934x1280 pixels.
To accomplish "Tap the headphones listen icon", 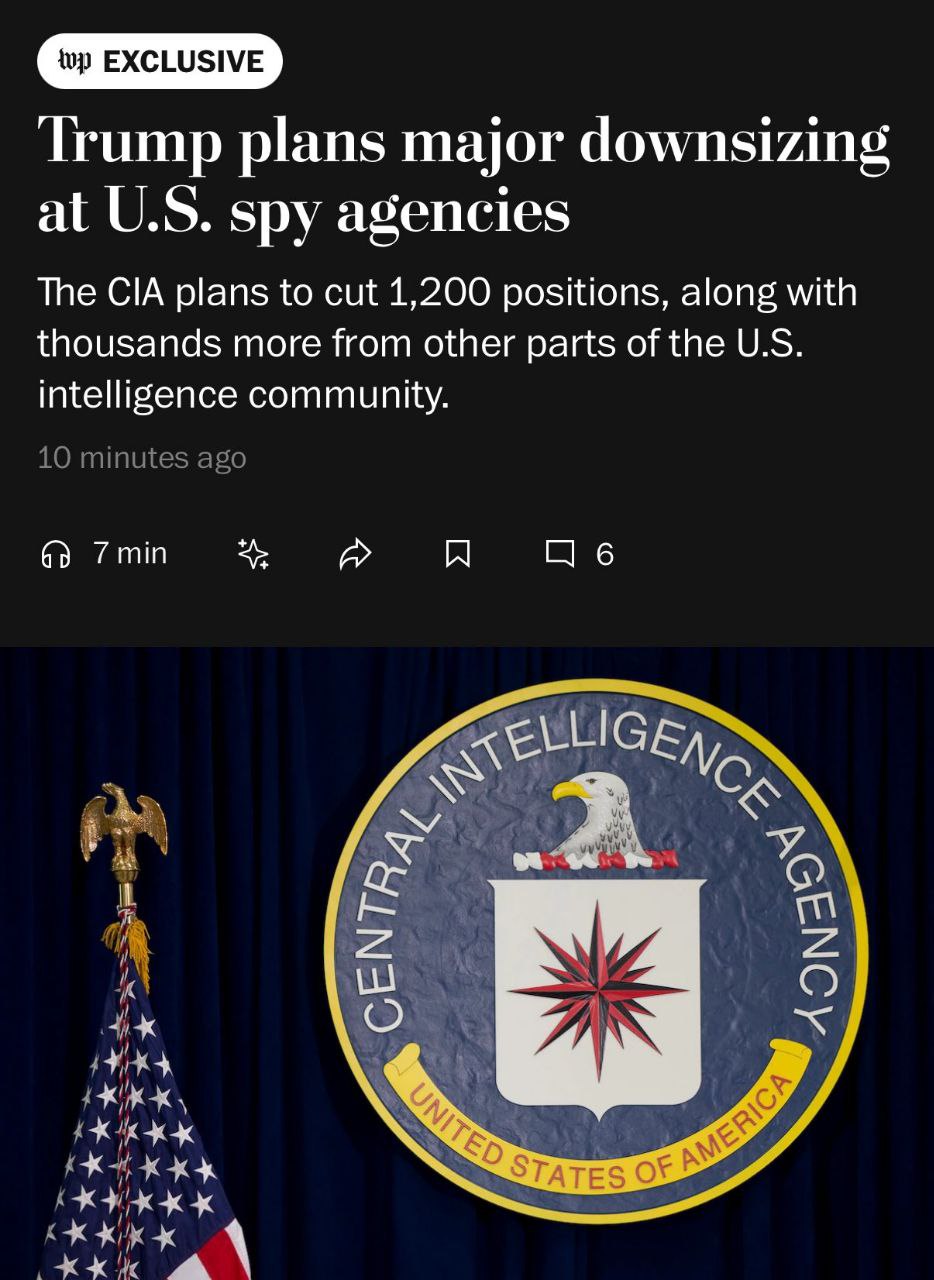I will point(56,553).
